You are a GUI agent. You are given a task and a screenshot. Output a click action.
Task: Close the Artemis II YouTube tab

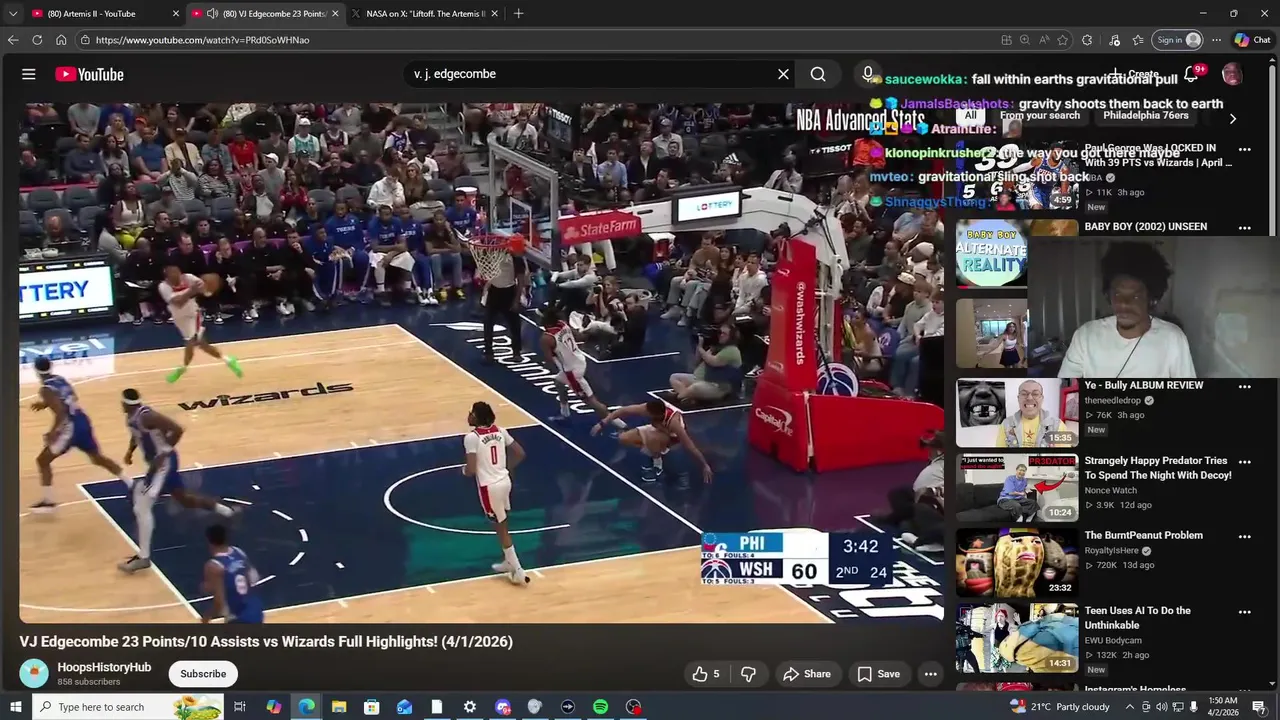tap(176, 14)
